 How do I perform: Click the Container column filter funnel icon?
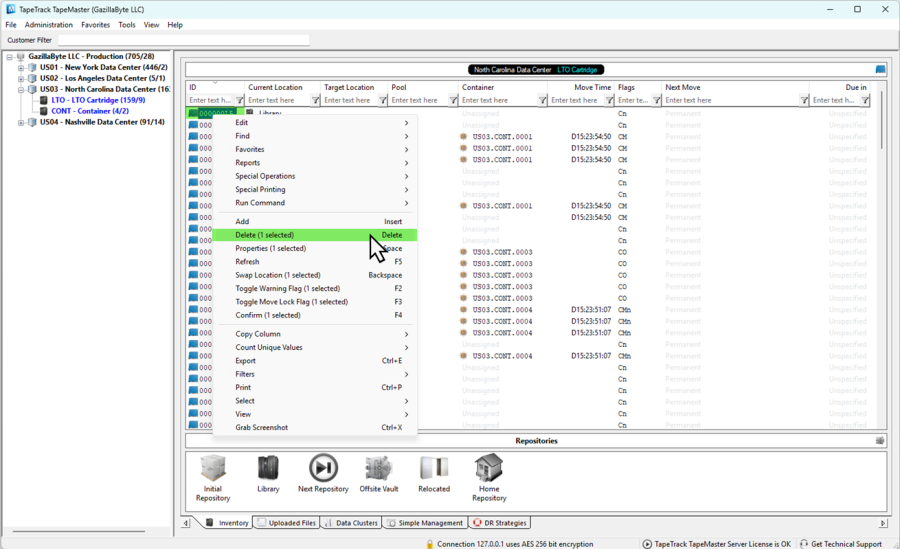point(542,100)
